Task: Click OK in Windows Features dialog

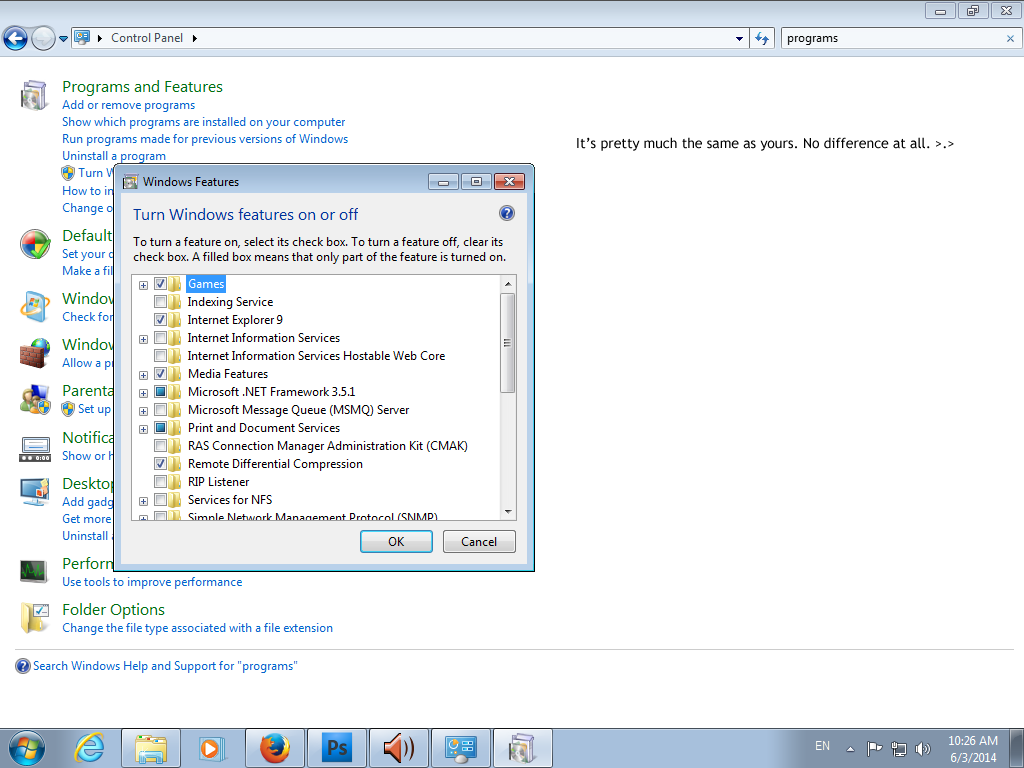Action: (x=396, y=541)
